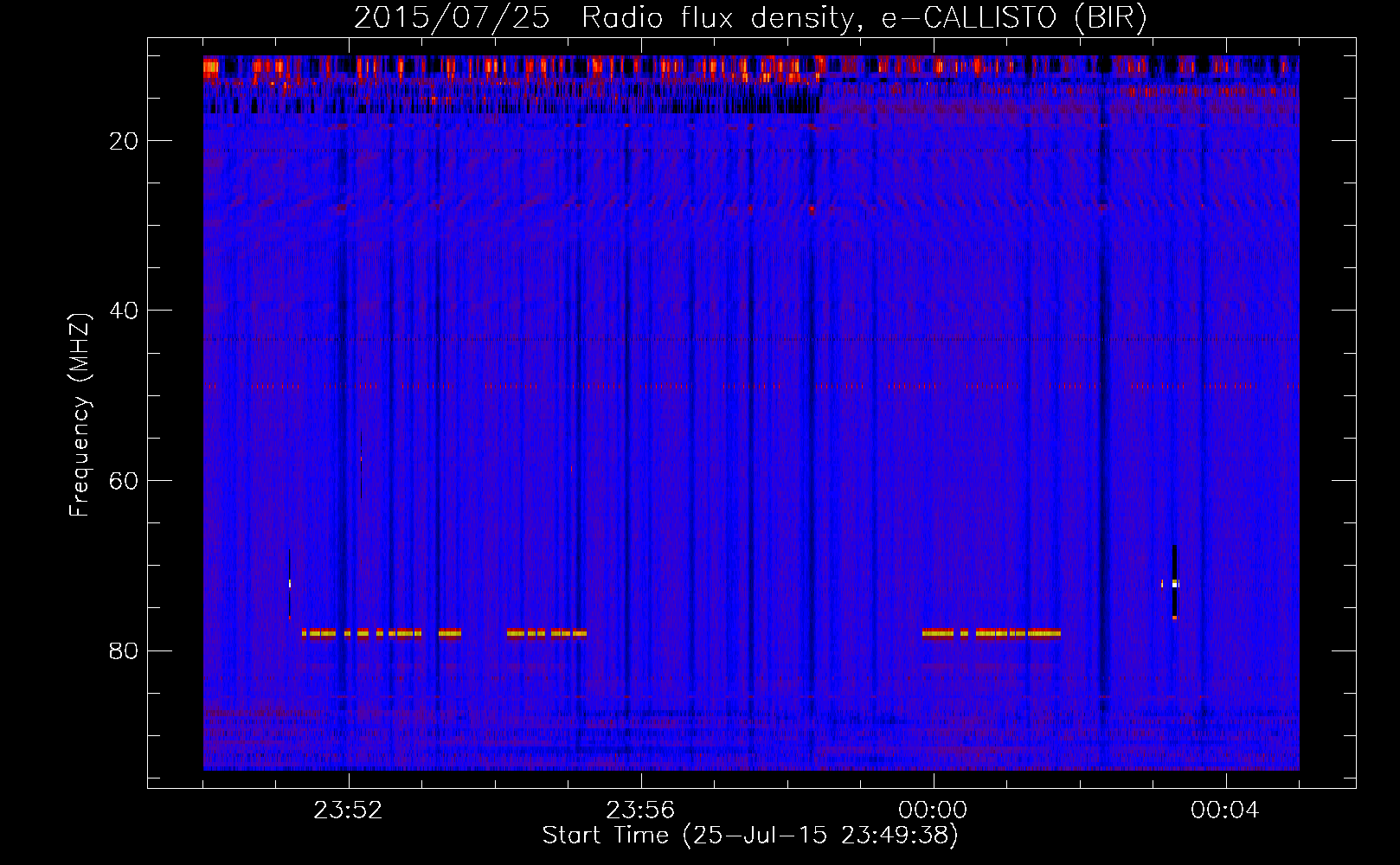Click the 00:04 time tick label

[1225, 811]
